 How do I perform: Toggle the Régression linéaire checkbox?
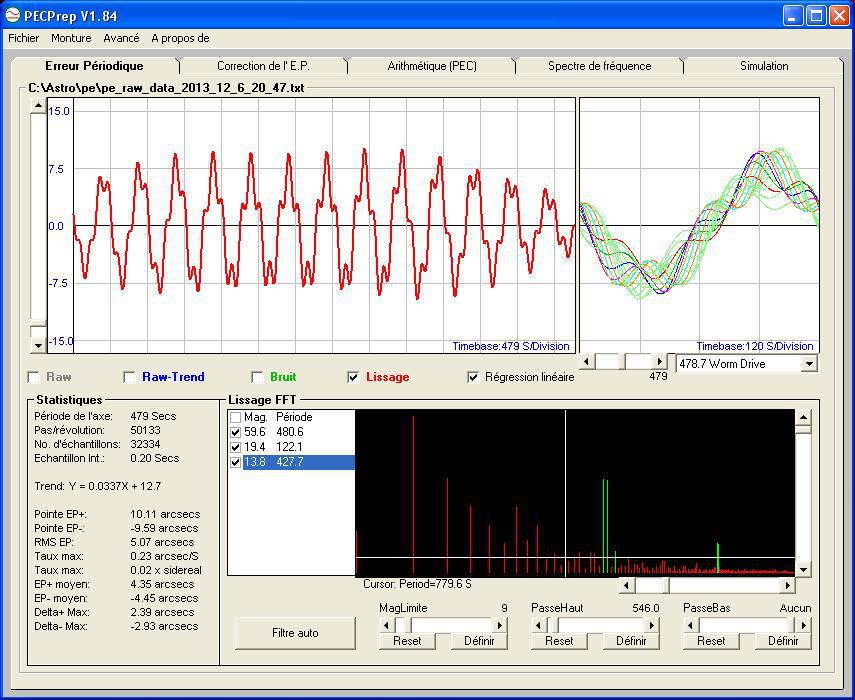point(473,377)
